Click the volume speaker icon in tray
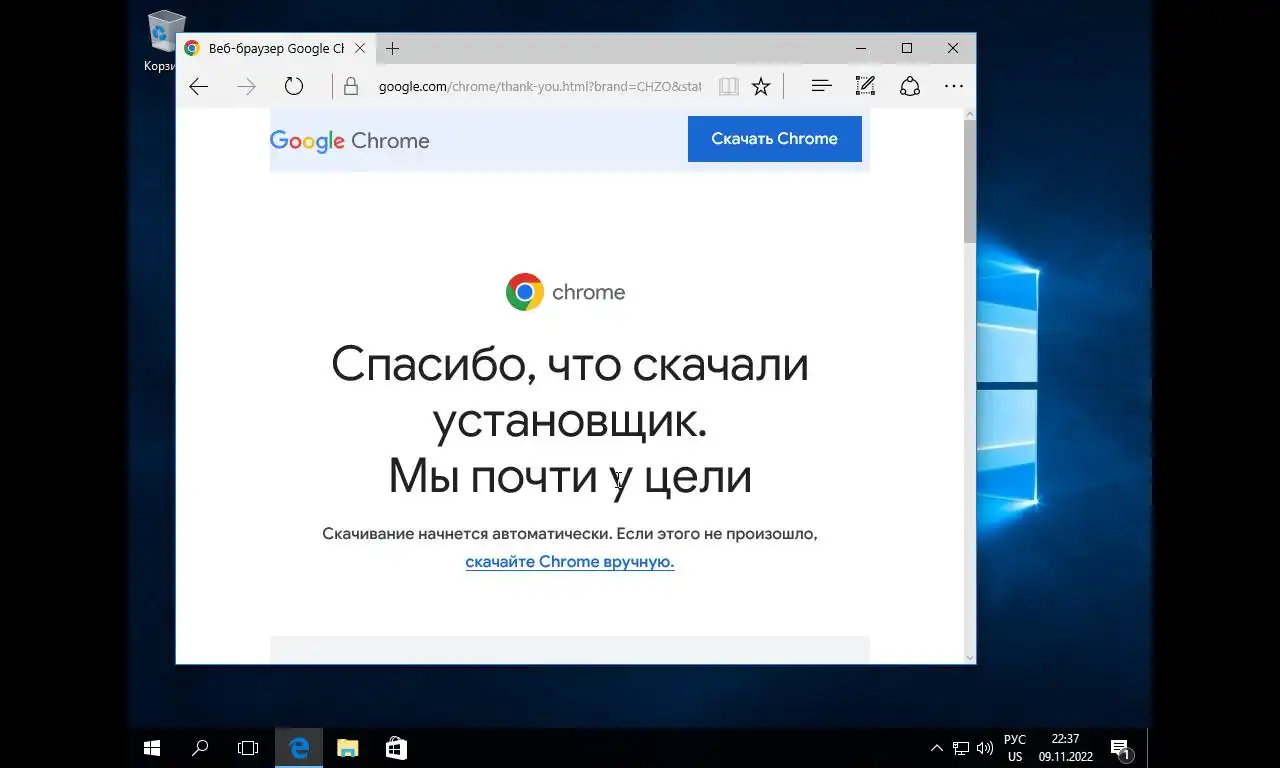 (985, 748)
